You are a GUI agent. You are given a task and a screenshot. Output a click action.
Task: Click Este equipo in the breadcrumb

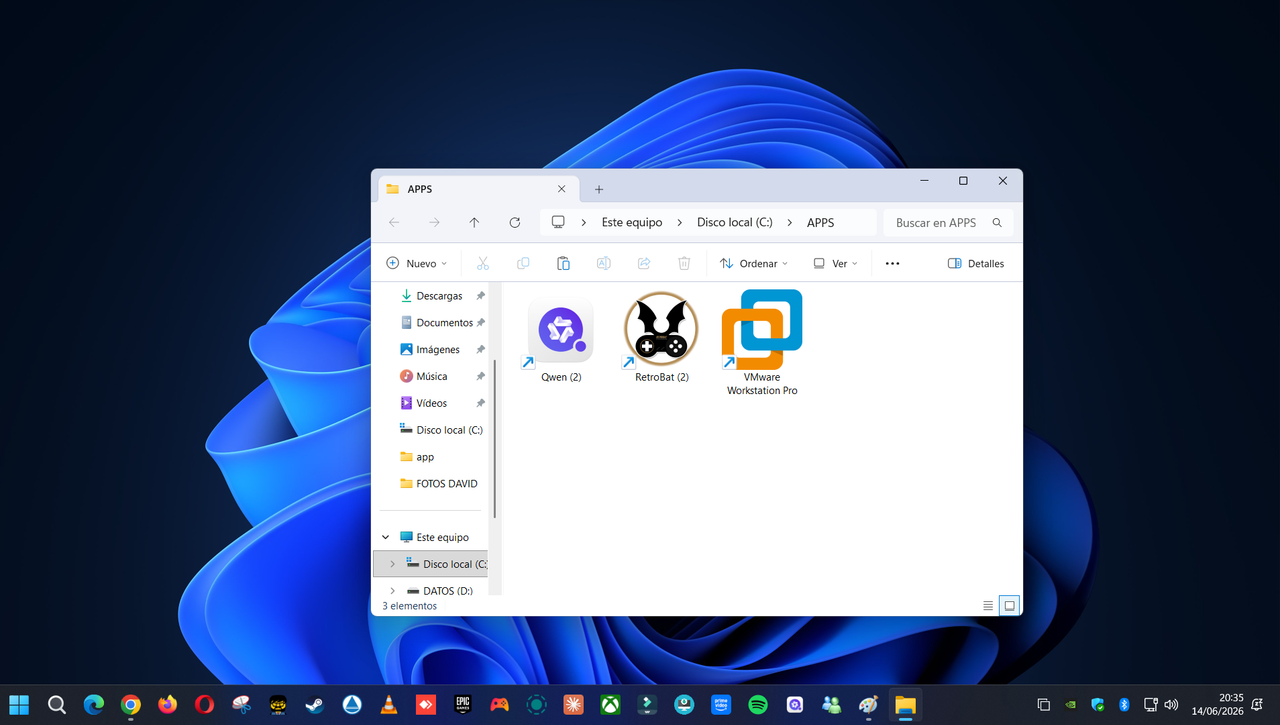point(632,222)
